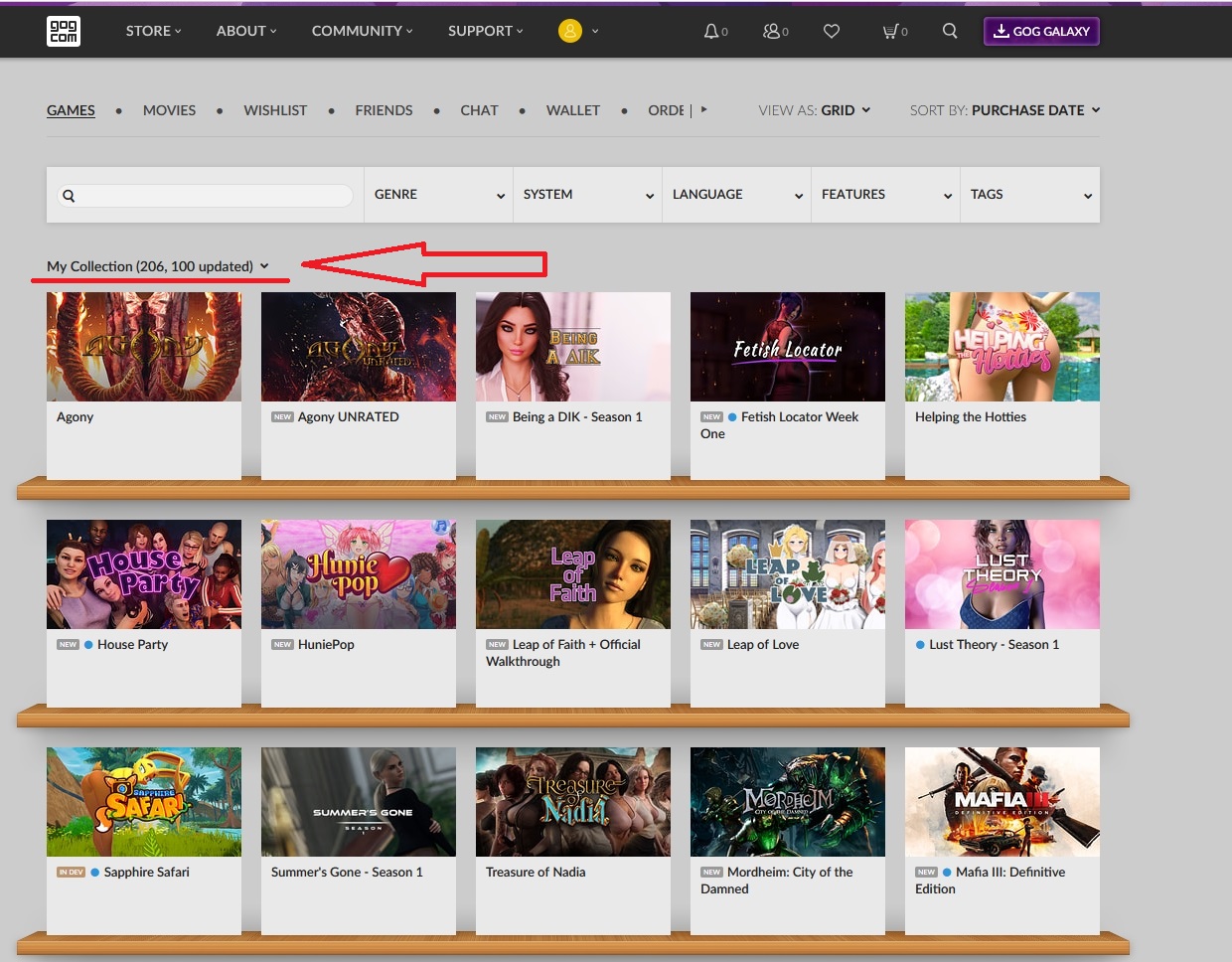Click the title Helping the Hotties
The width and height of the screenshot is (1232, 962).
click(971, 417)
